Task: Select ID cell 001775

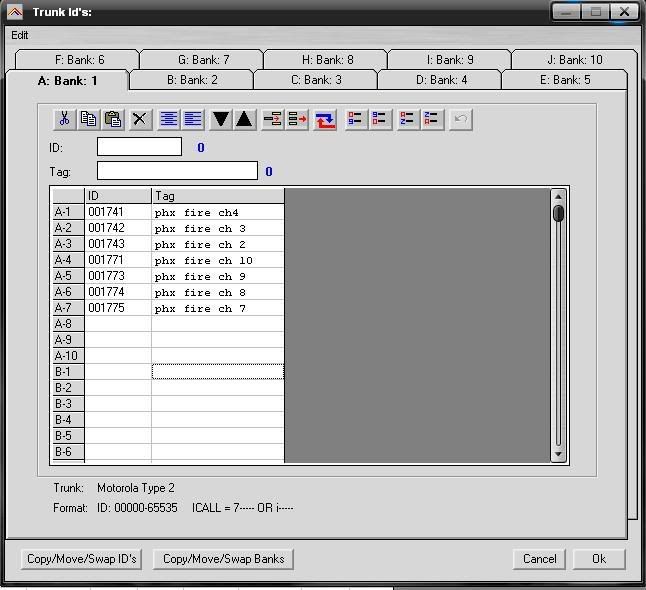Action: [118, 308]
